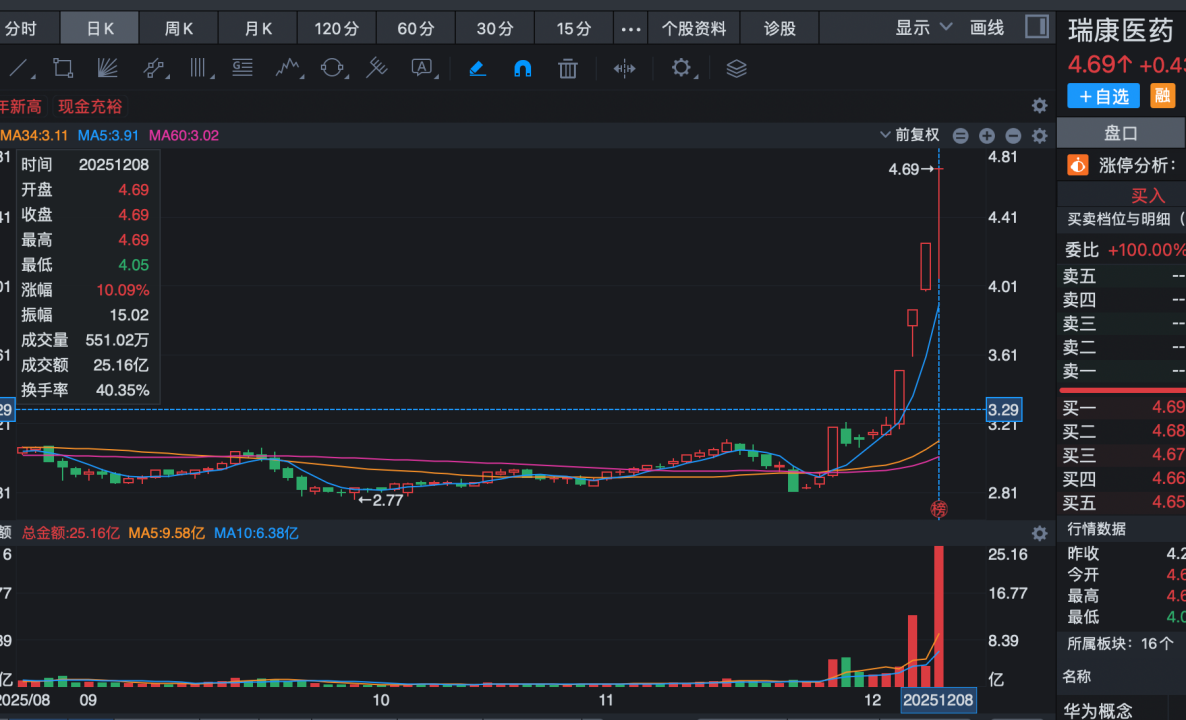Click the 涨停分析 orange flame icon
The image size is (1186, 720).
(x=1077, y=165)
